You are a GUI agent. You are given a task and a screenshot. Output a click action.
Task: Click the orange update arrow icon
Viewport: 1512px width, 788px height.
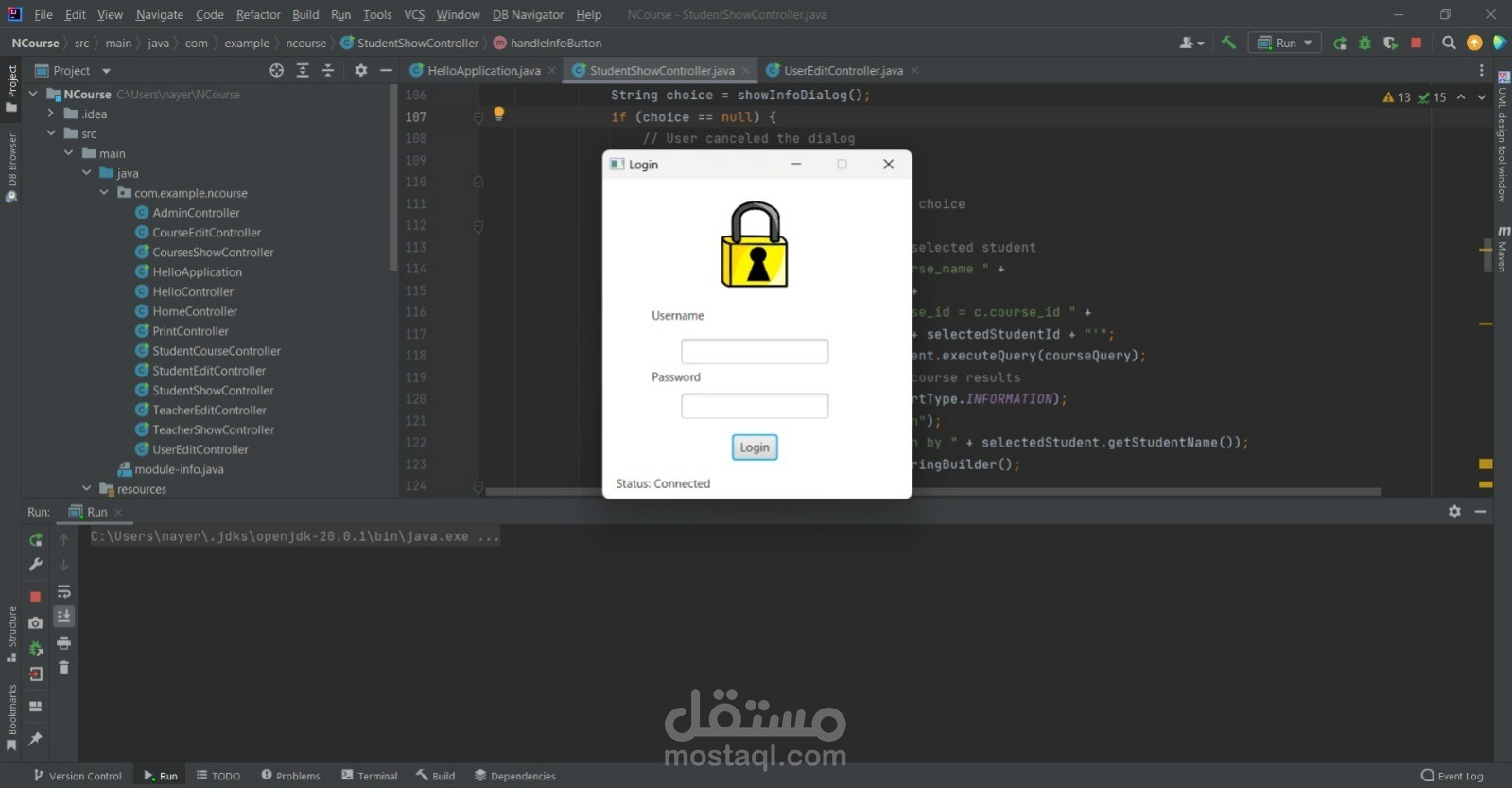pyautogui.click(x=1474, y=43)
